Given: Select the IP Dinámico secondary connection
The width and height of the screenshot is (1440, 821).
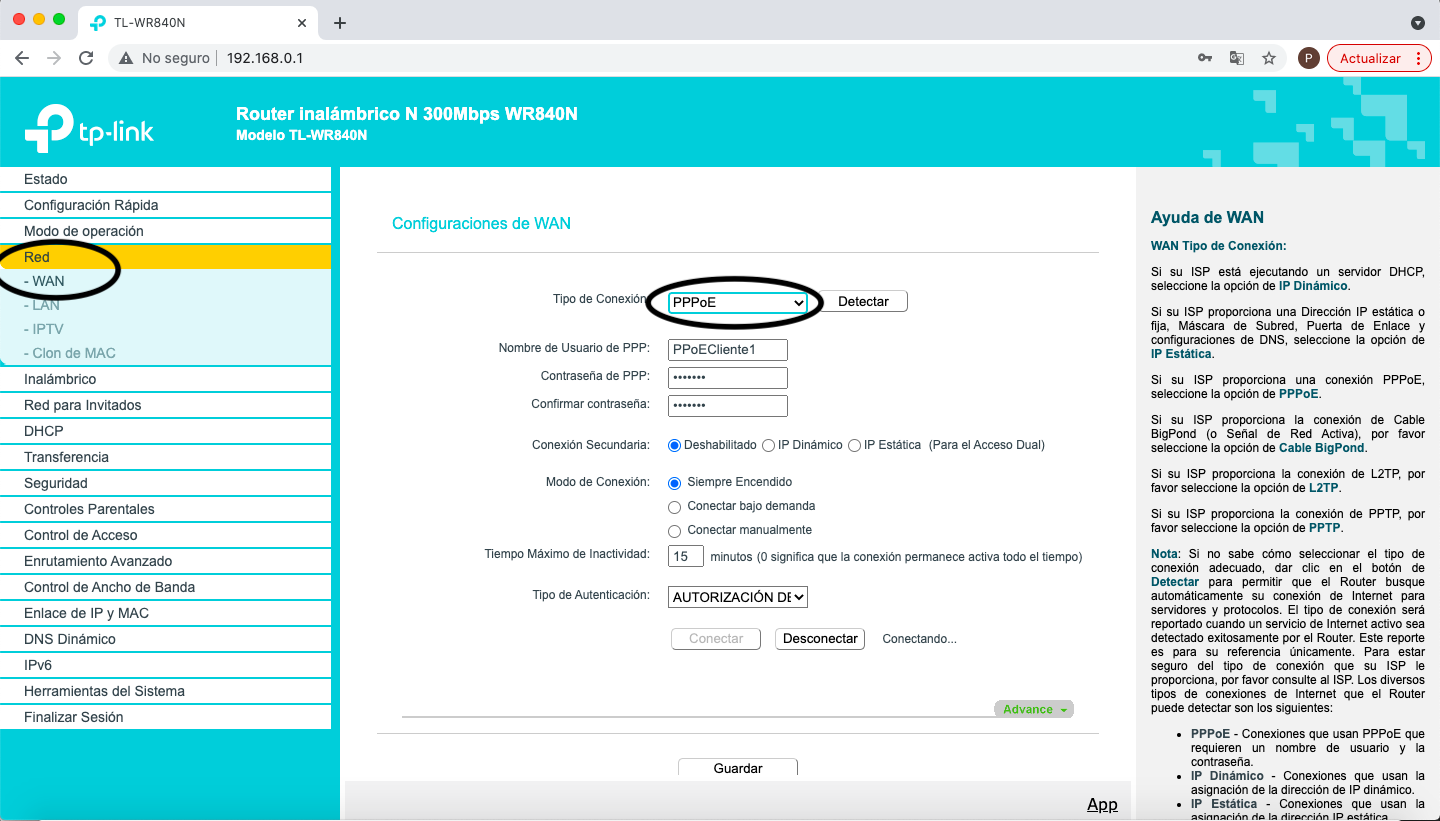Looking at the screenshot, I should [x=769, y=445].
